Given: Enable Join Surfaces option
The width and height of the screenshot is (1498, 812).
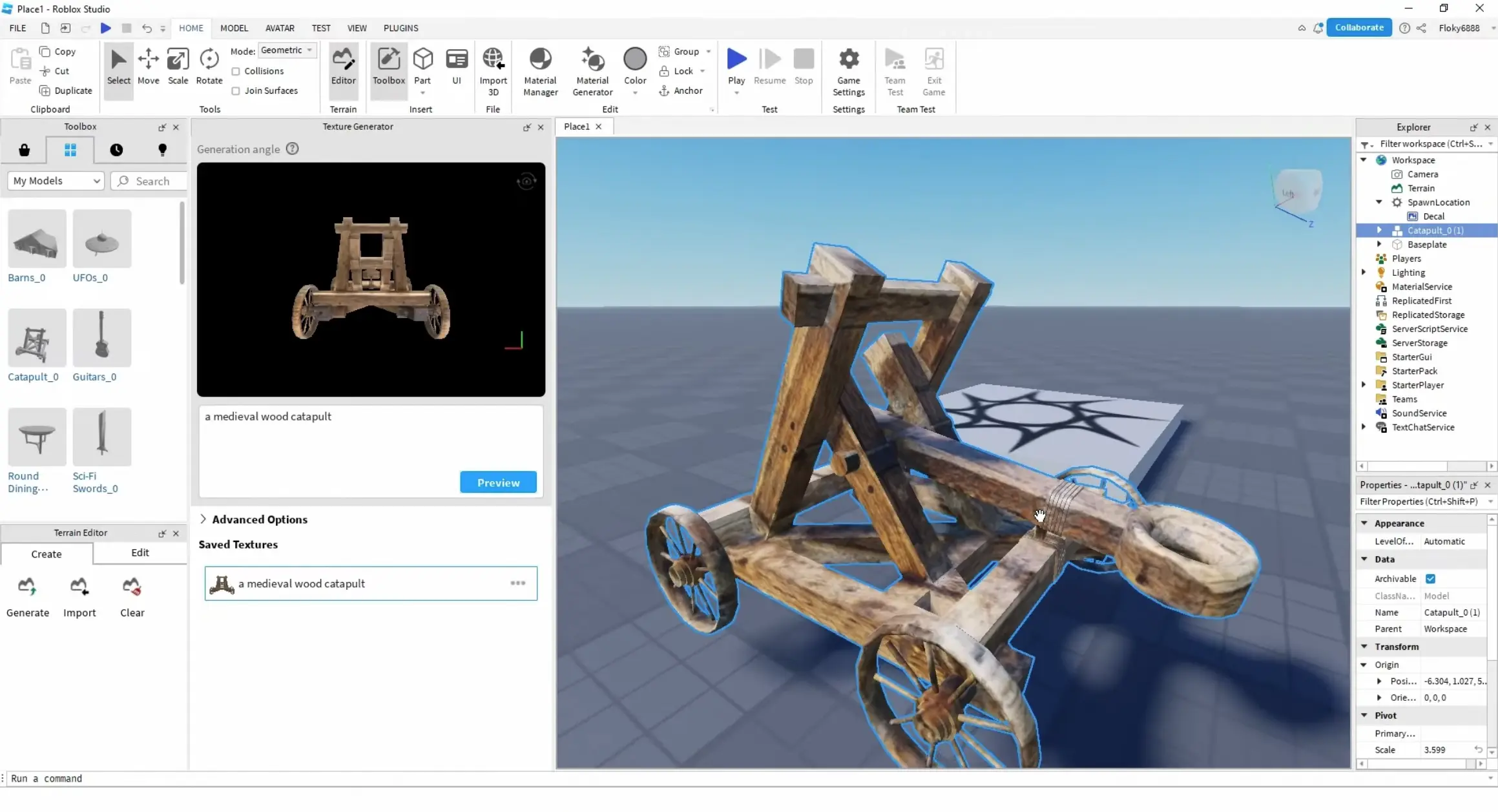Looking at the screenshot, I should point(236,90).
